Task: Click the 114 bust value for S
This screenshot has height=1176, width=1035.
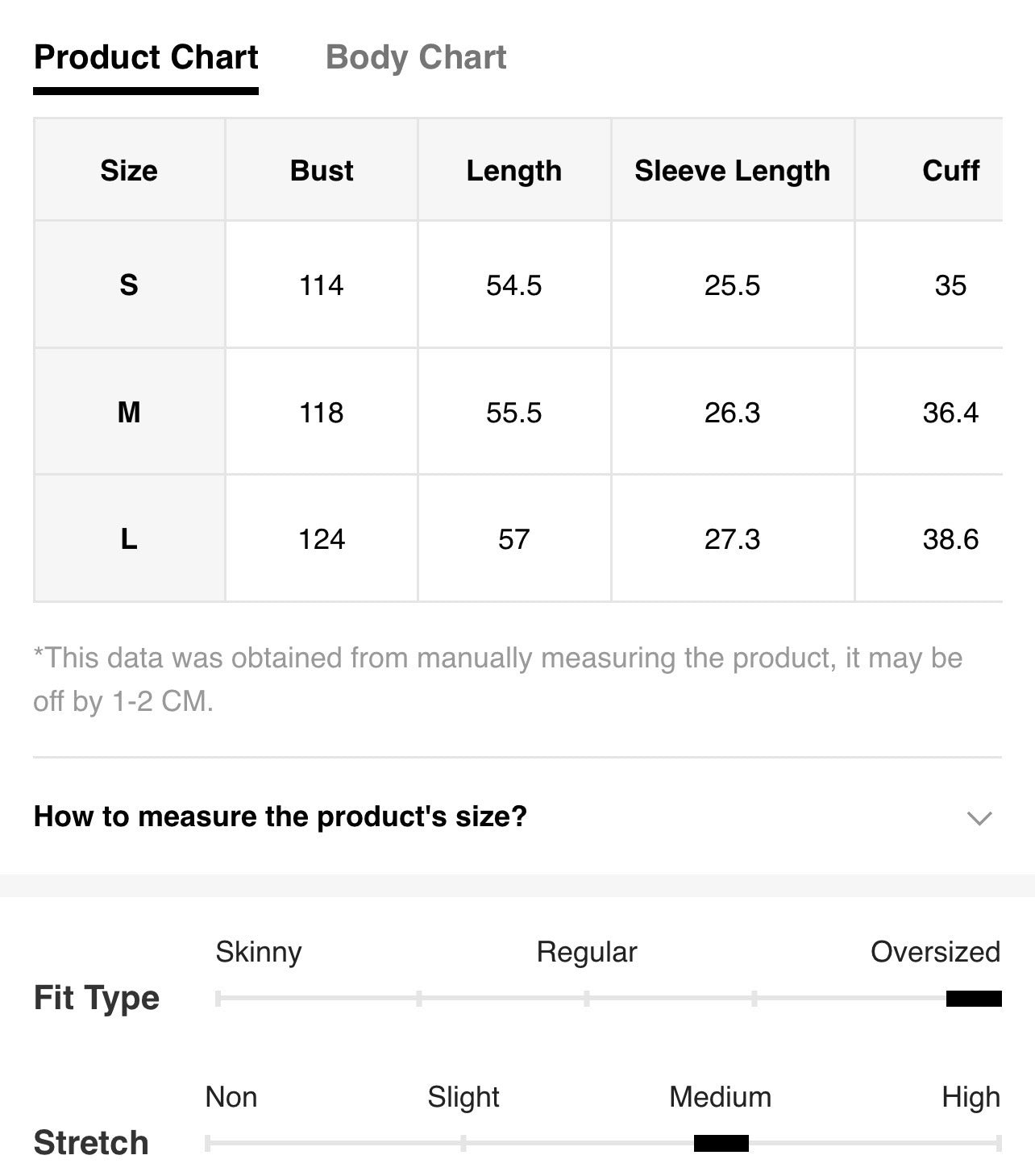Action: [x=322, y=285]
